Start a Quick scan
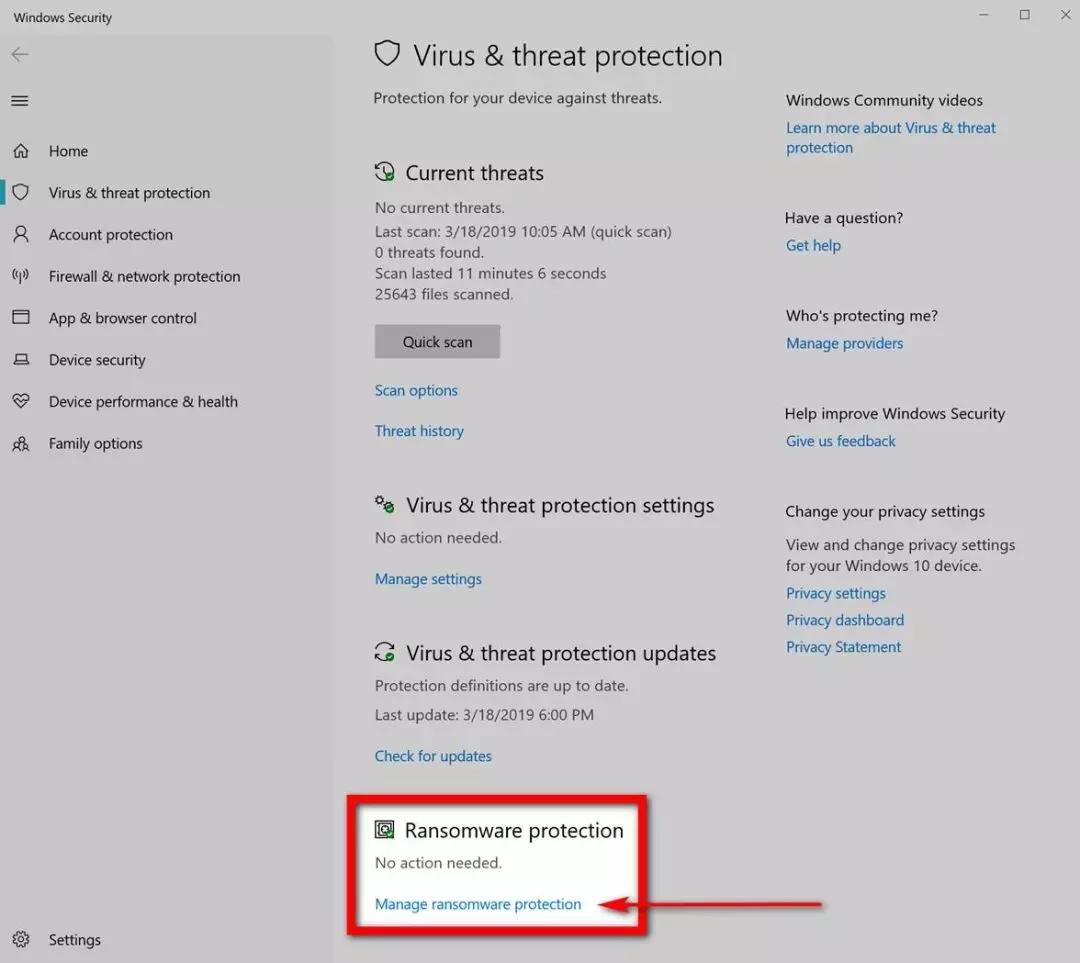Viewport: 1080px width, 963px height. tap(437, 341)
